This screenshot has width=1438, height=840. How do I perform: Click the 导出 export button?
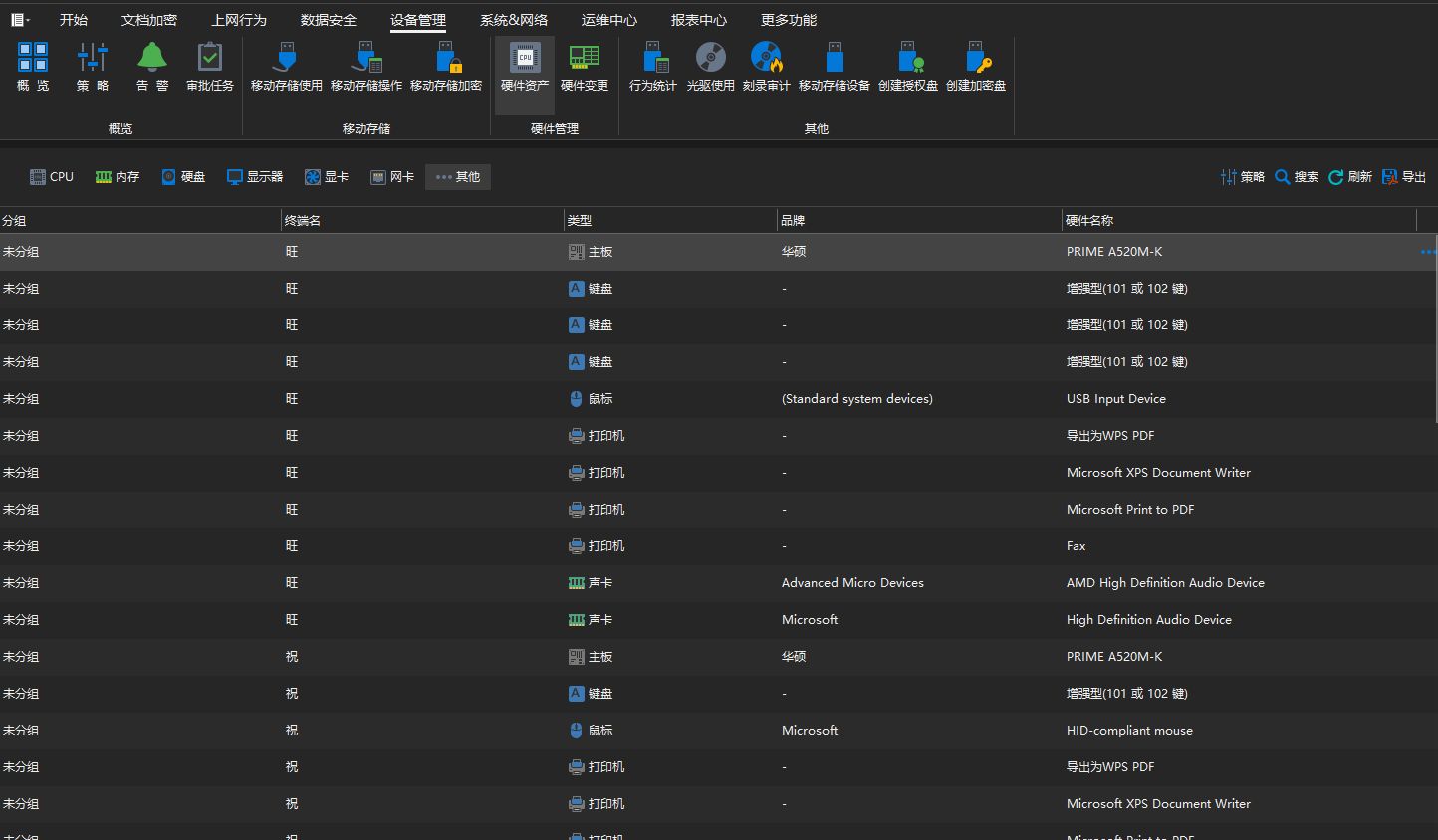[1404, 177]
